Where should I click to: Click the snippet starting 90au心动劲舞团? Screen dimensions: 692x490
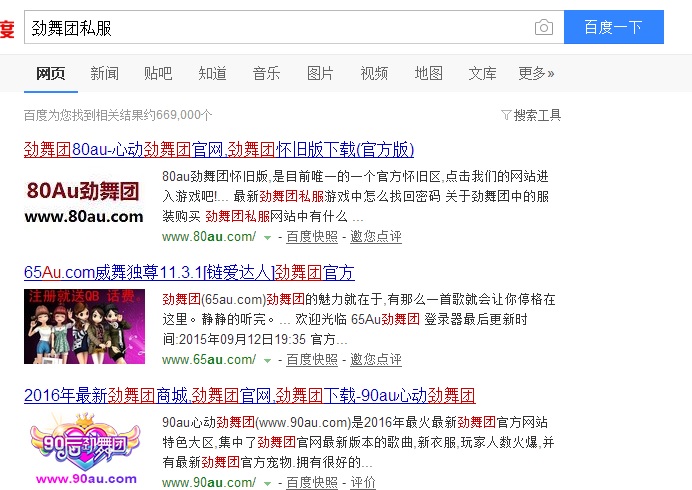point(358,442)
